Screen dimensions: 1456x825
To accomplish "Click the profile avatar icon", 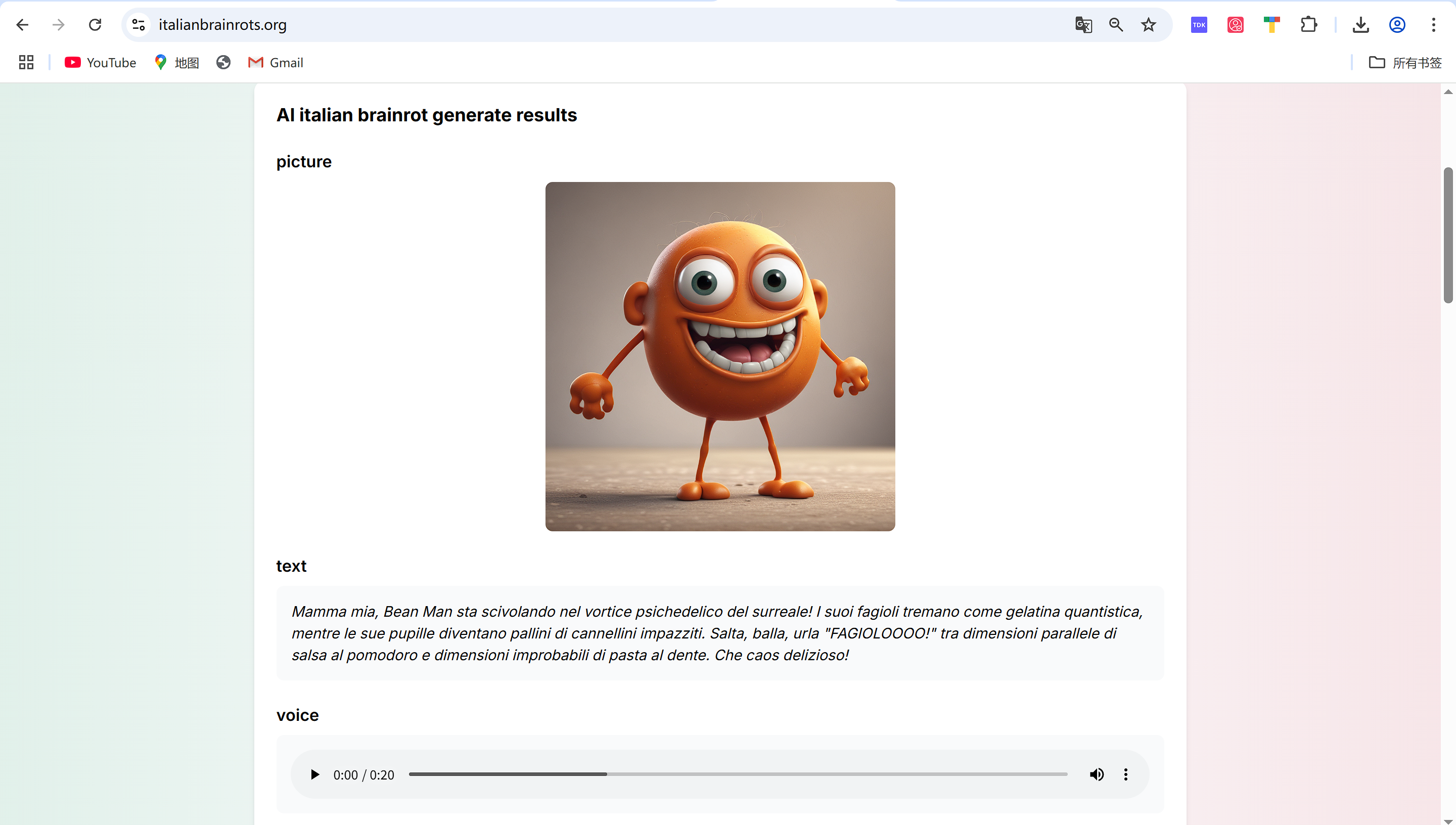I will point(1397,25).
